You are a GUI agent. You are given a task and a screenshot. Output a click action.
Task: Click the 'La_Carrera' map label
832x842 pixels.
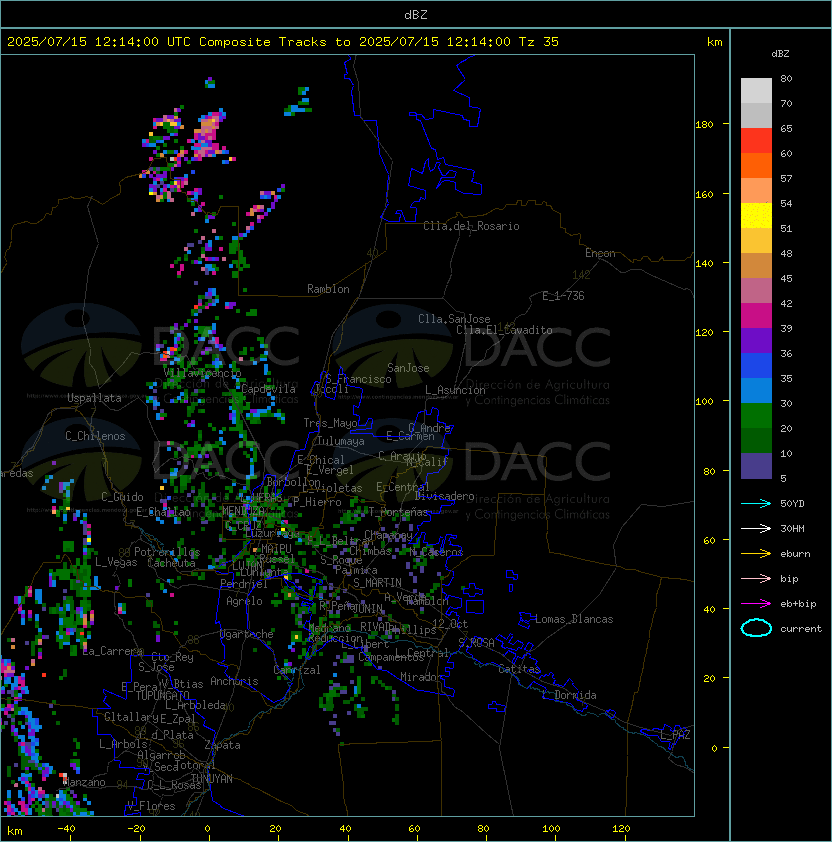[113, 651]
